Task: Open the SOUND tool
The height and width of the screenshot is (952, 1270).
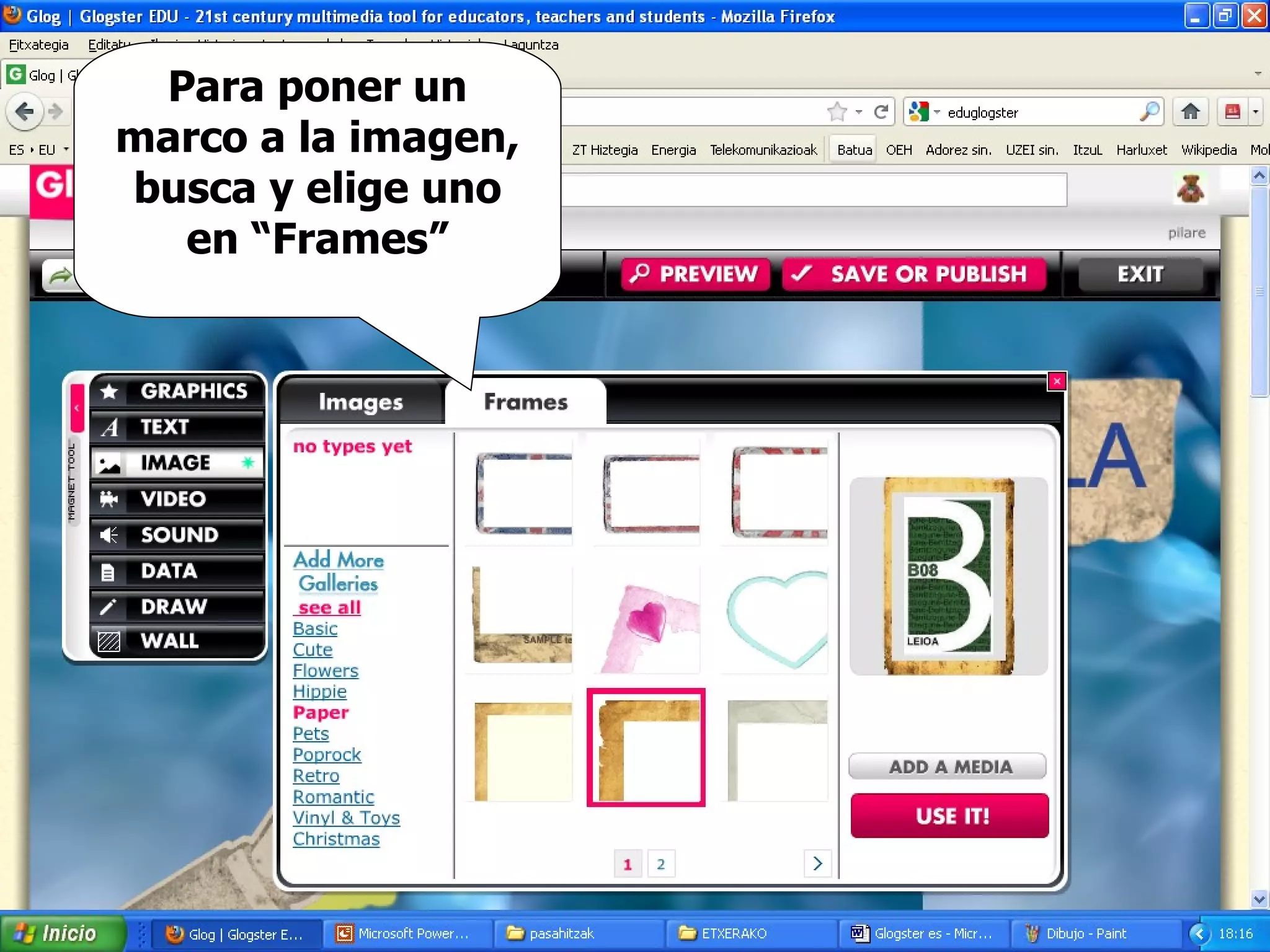Action: [x=177, y=535]
